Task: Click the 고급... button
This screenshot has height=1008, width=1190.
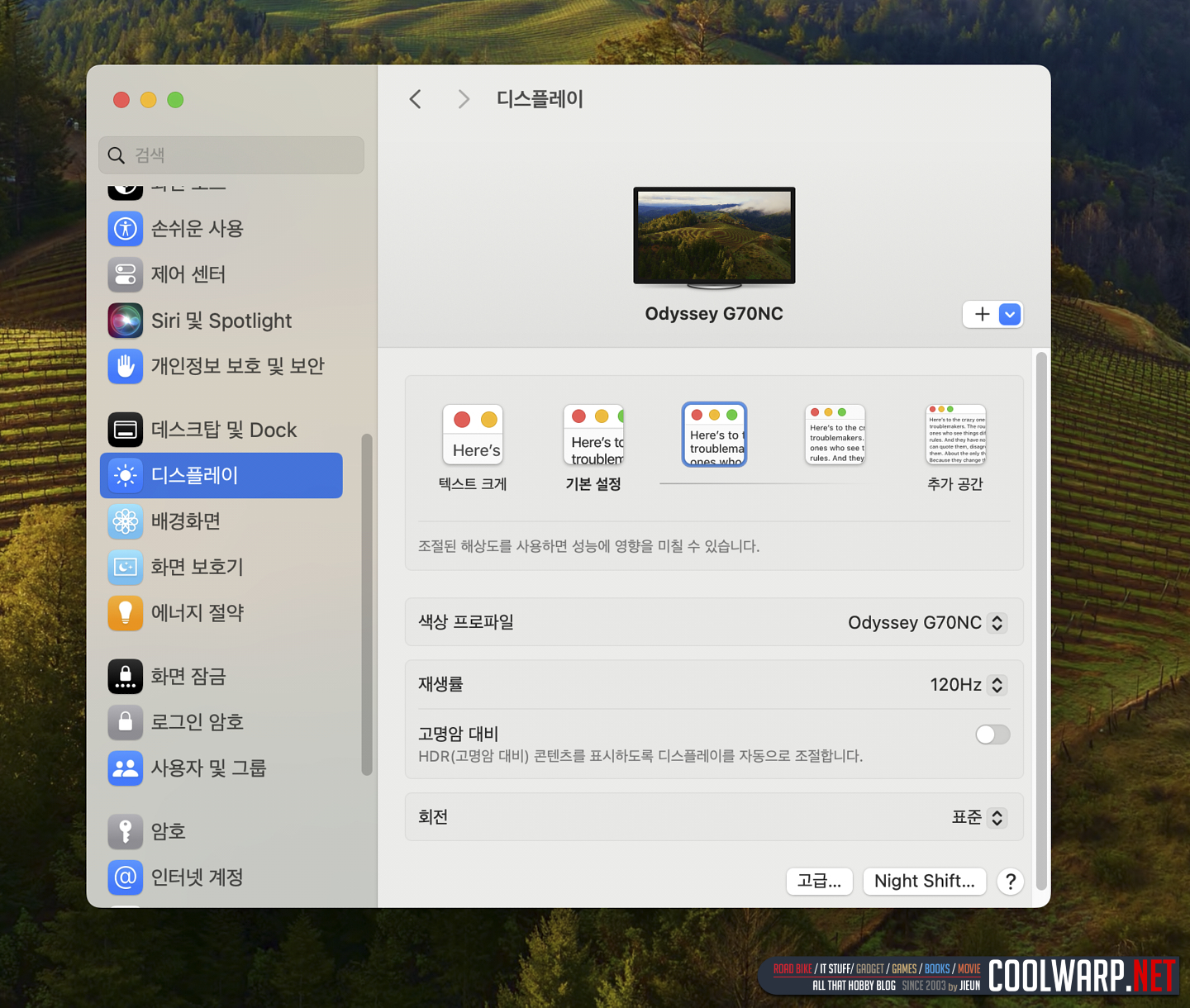Action: [819, 882]
